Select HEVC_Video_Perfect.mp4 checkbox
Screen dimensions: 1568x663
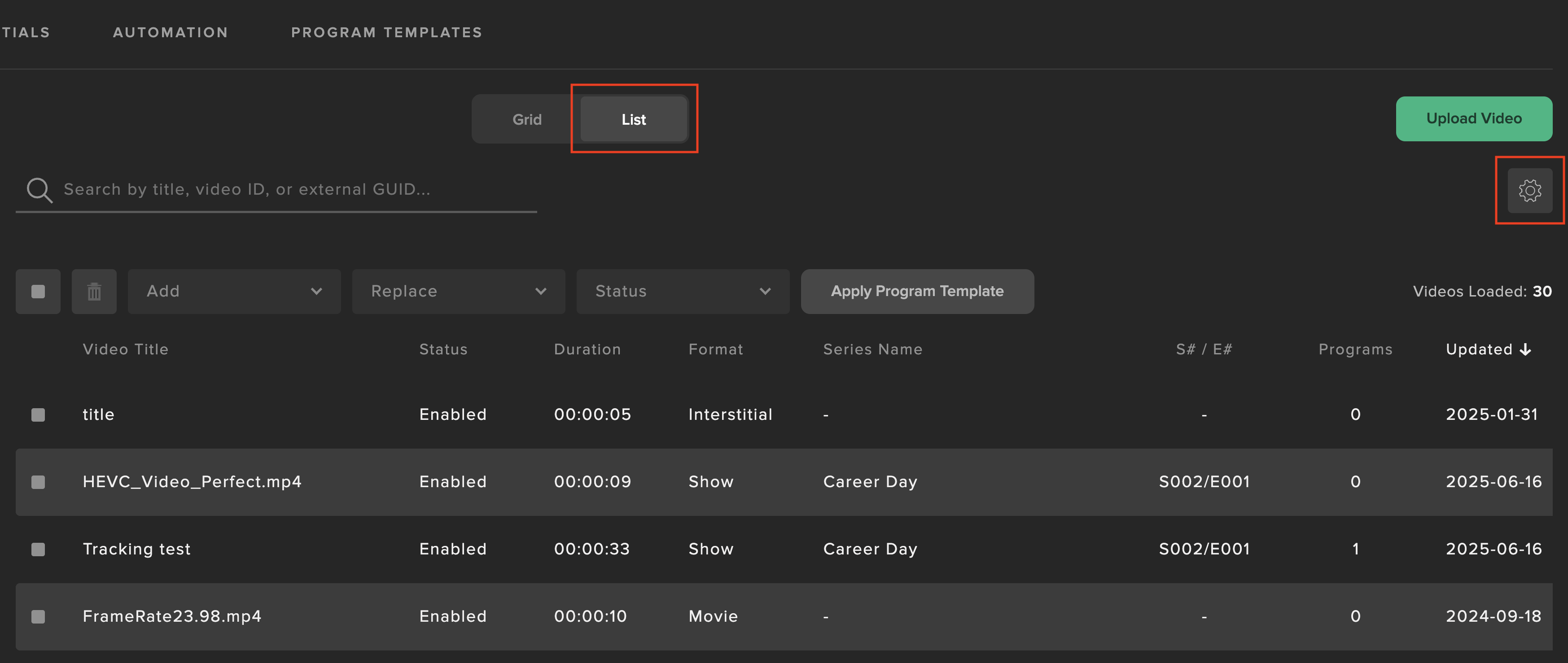coord(38,482)
